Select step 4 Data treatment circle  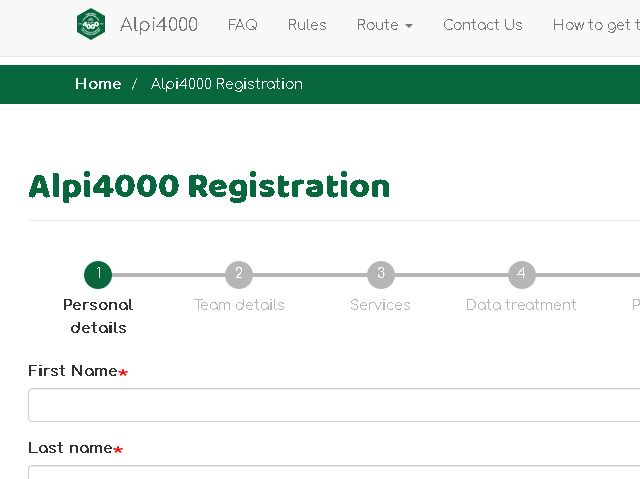(522, 275)
